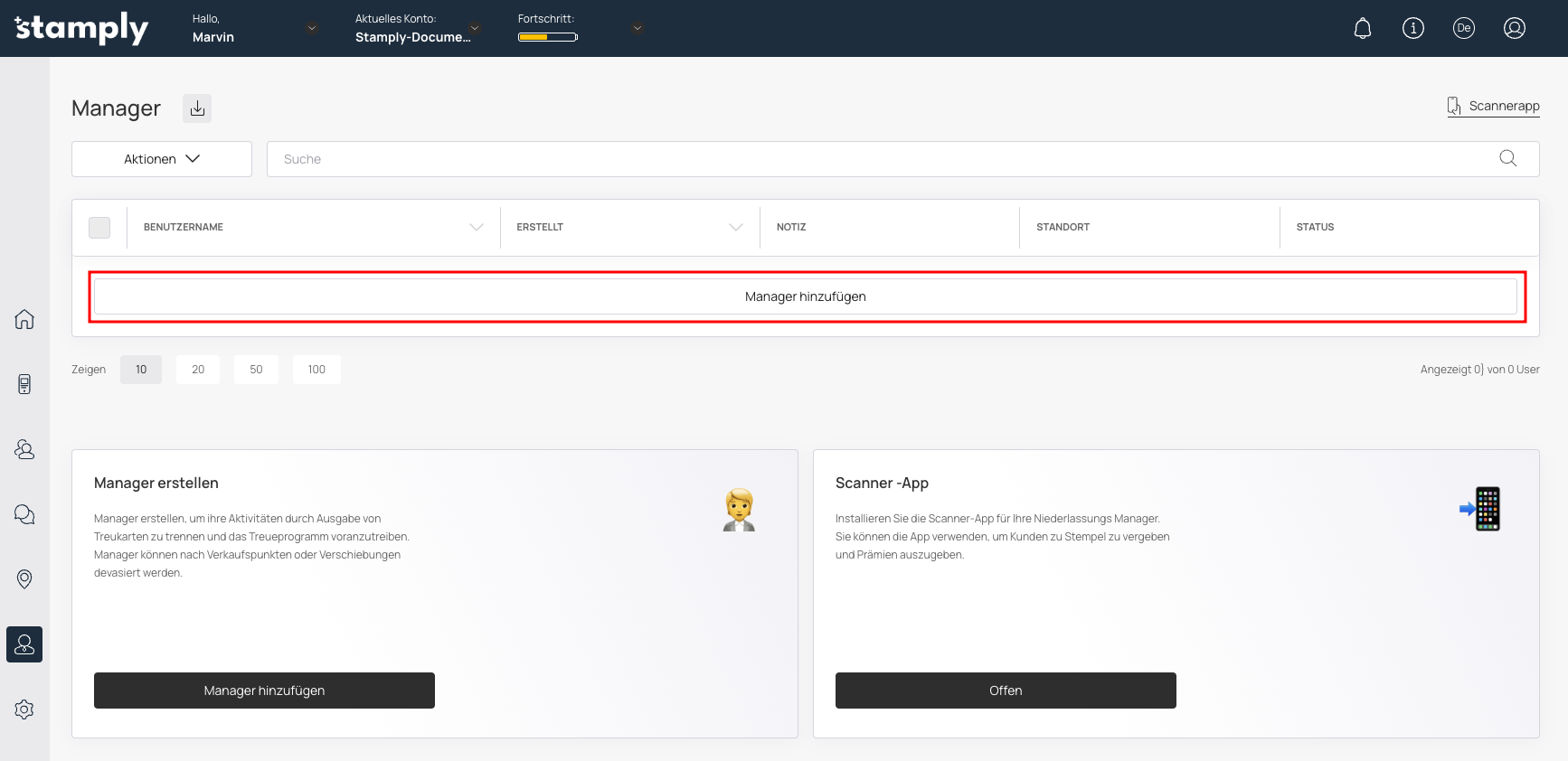Open the locations pin icon in sidebar
This screenshot has width=1568, height=761.
point(24,579)
